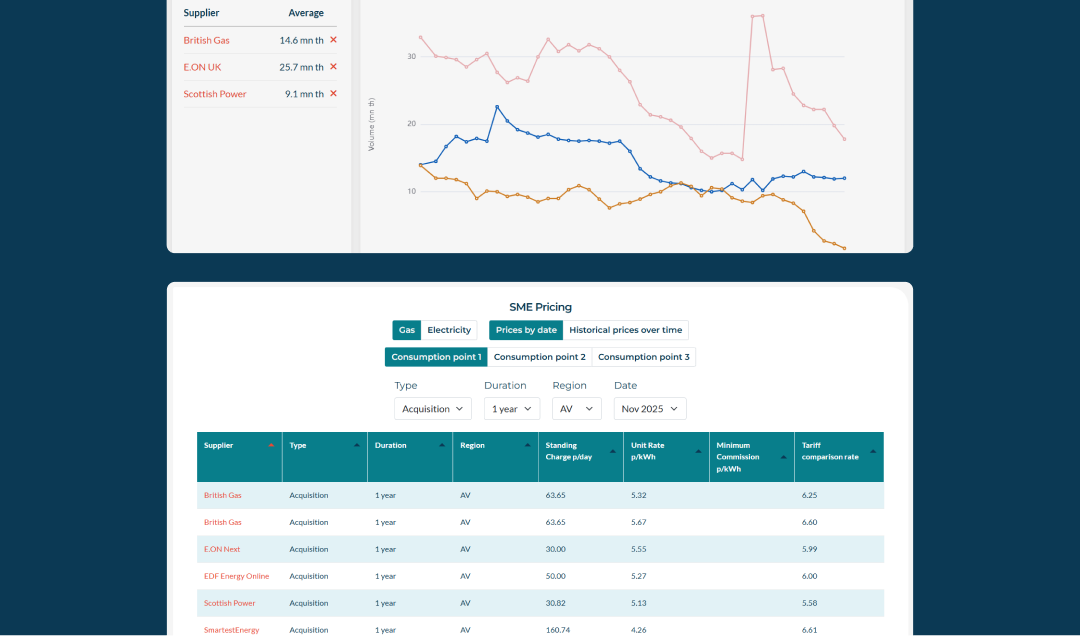The width and height of the screenshot is (1080, 636).
Task: Open E.ON UK link in supplier list
Action: pyautogui.click(x=202, y=67)
